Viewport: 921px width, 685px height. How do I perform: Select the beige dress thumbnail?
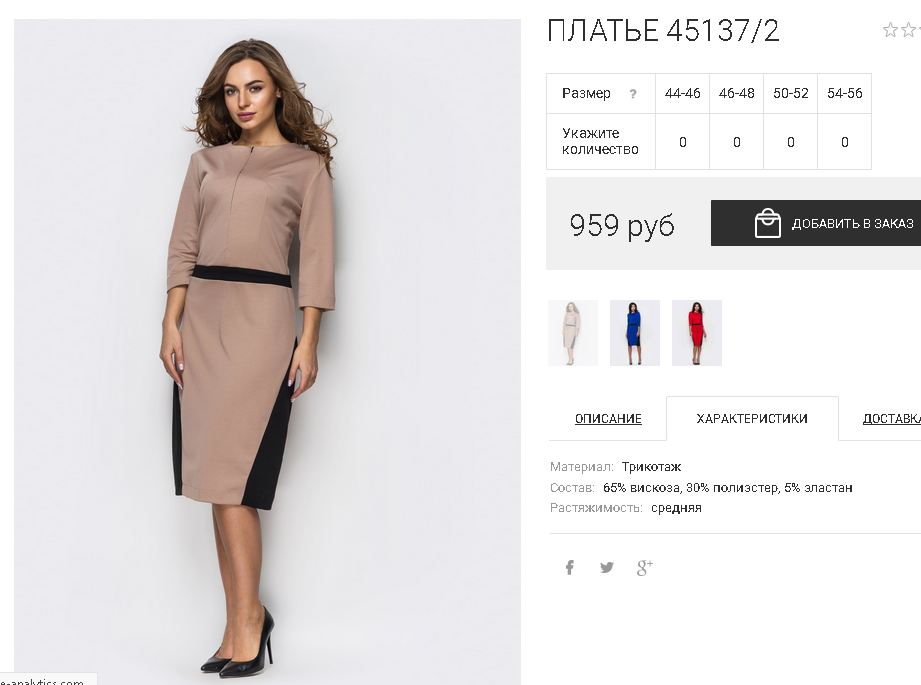point(573,333)
